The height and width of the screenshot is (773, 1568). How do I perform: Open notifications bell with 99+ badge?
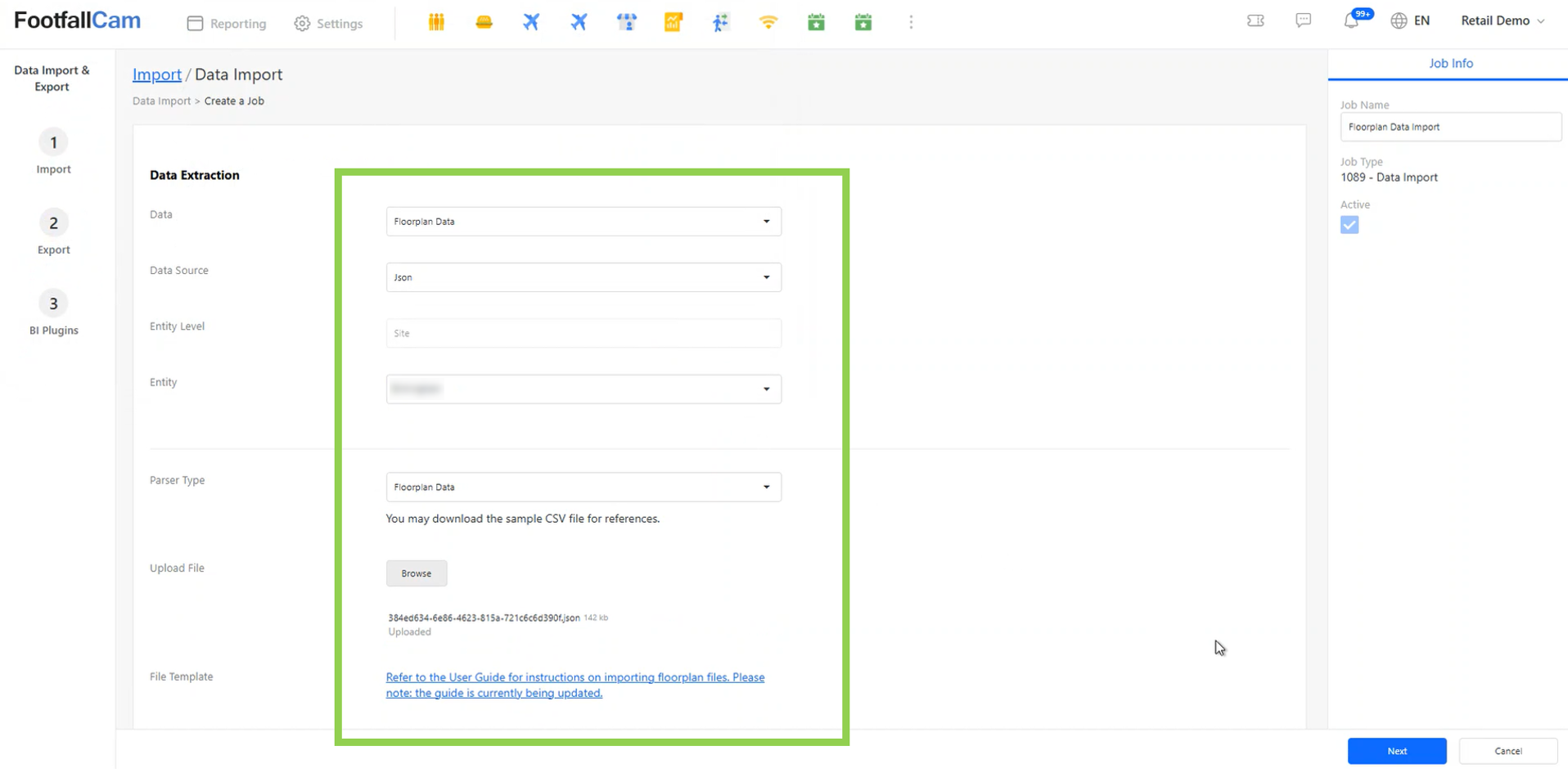click(1352, 21)
